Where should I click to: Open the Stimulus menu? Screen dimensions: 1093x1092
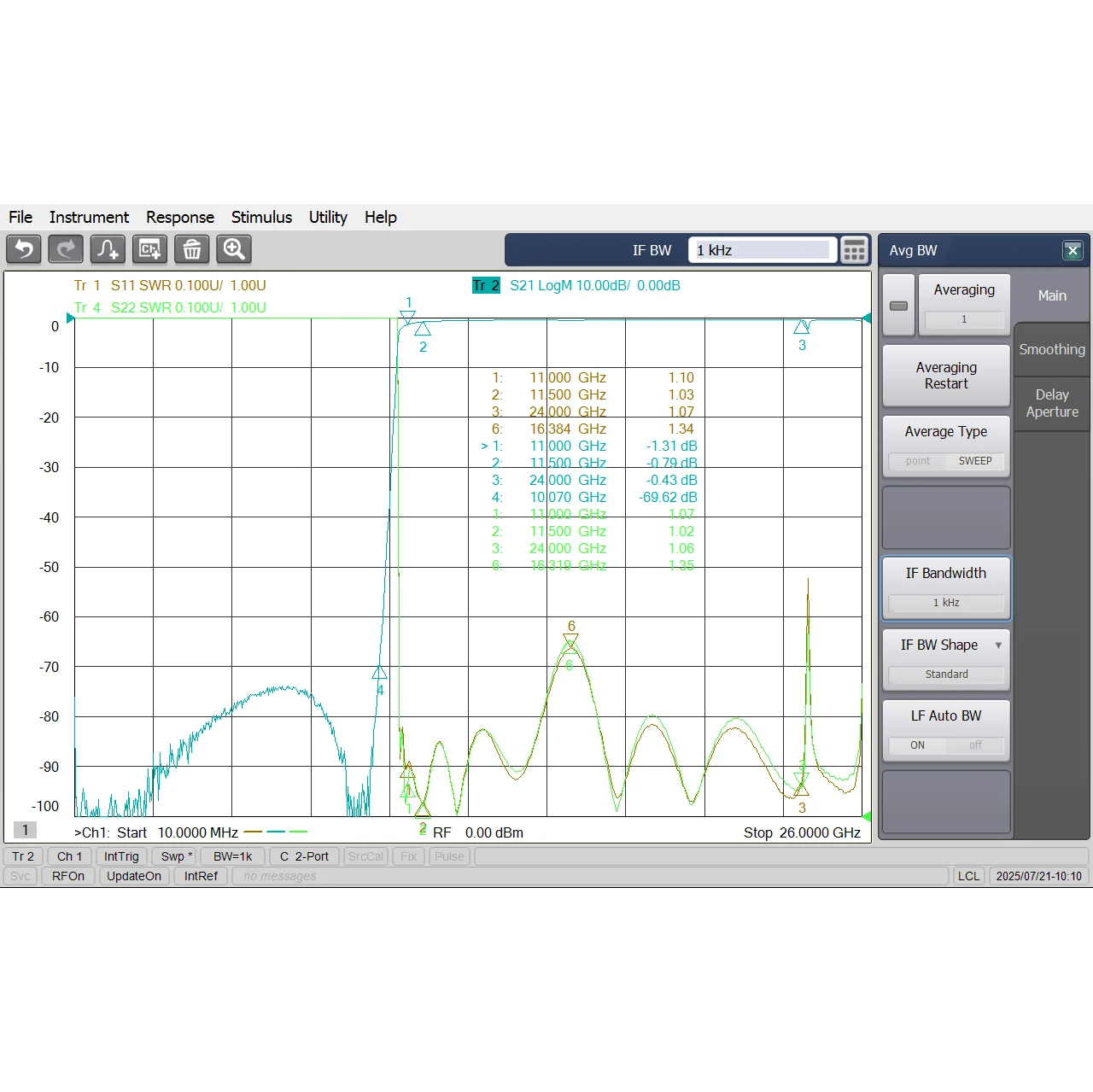point(261,217)
